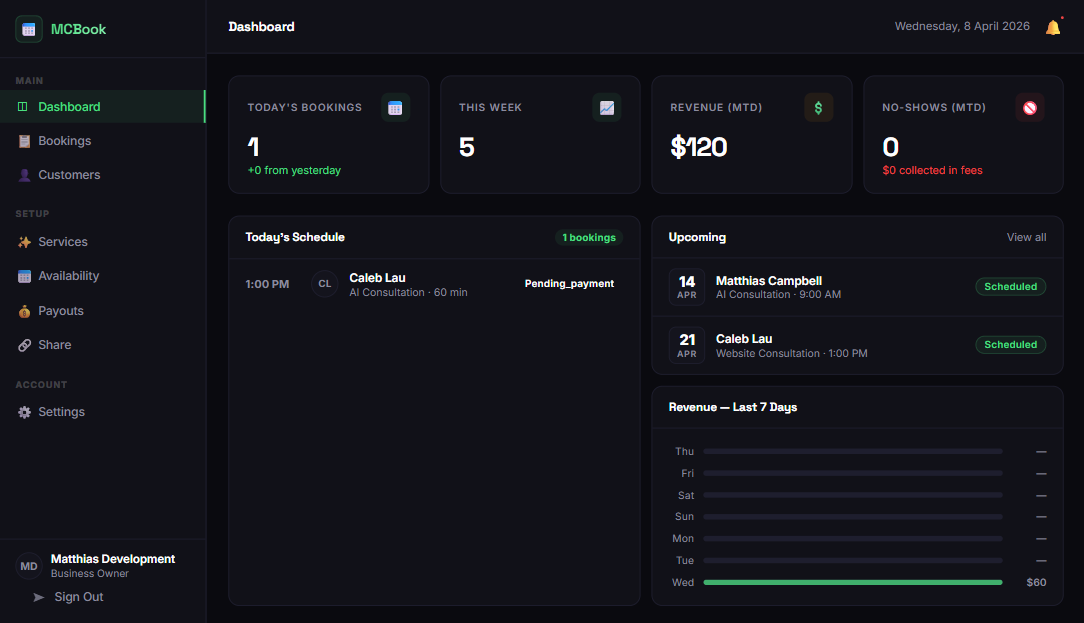Click the Availability calendar icon
This screenshot has height=623, width=1084.
coord(23,275)
